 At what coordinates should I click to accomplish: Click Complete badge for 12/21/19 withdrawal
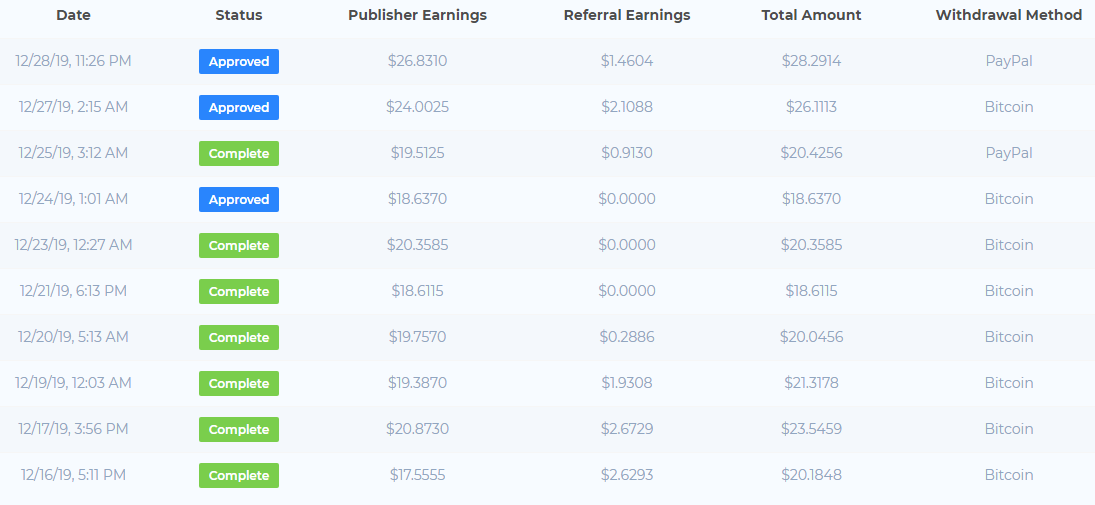click(239, 291)
